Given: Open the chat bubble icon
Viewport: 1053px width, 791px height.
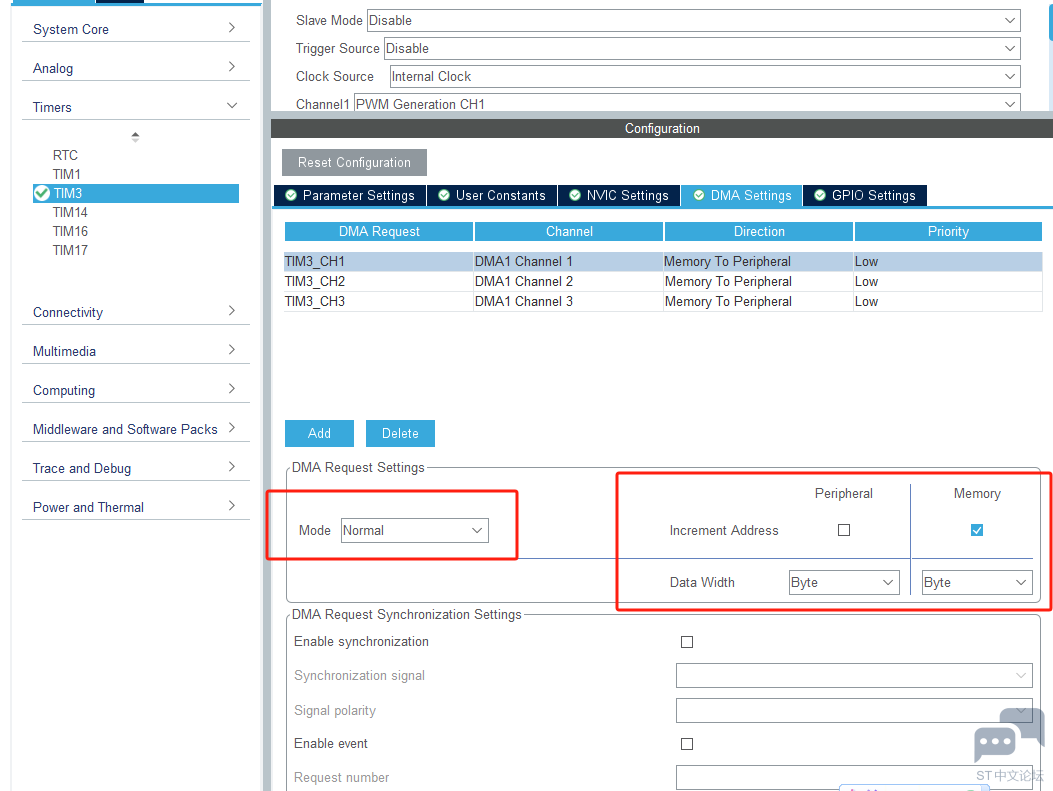Looking at the screenshot, I should (x=1008, y=736).
